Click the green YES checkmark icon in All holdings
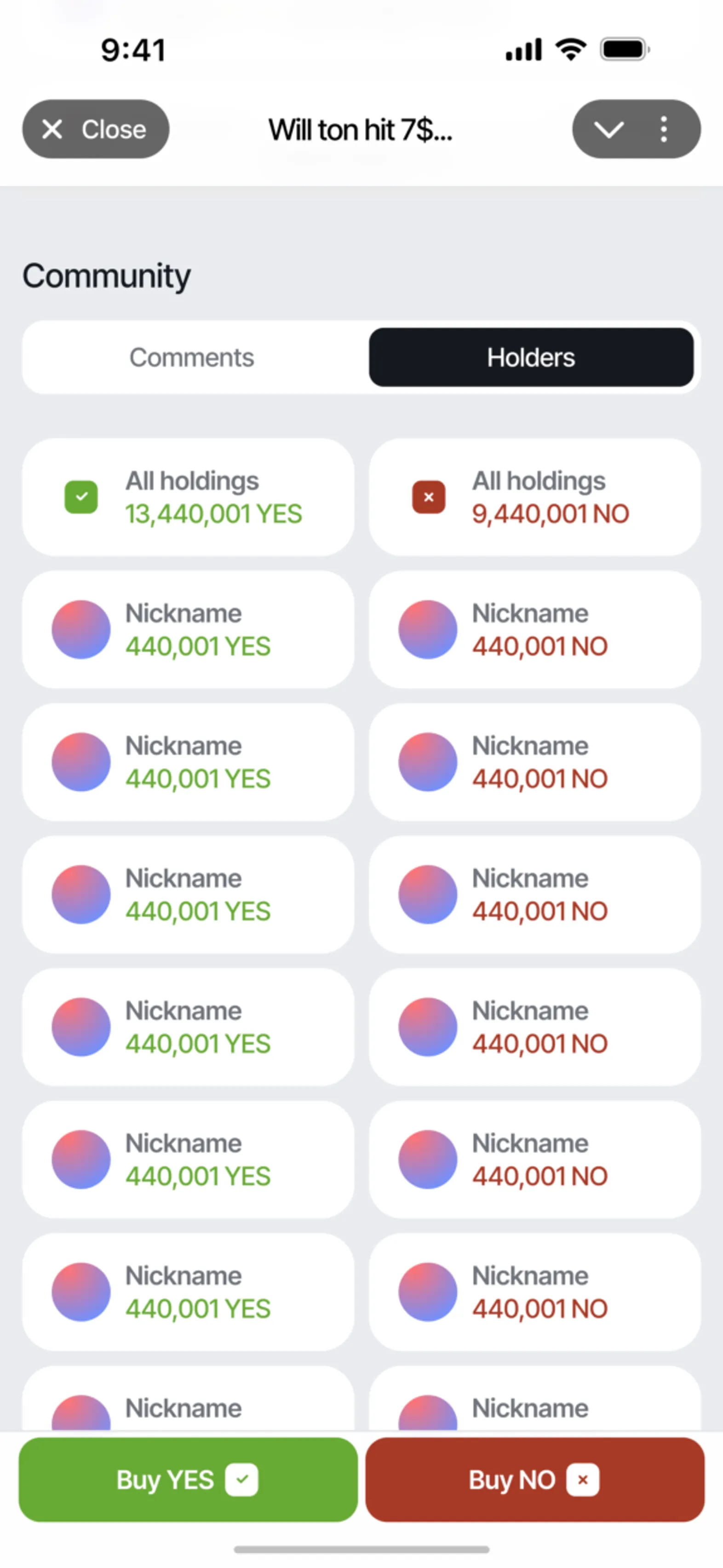Viewport: 723px width, 1568px height. pyautogui.click(x=81, y=497)
